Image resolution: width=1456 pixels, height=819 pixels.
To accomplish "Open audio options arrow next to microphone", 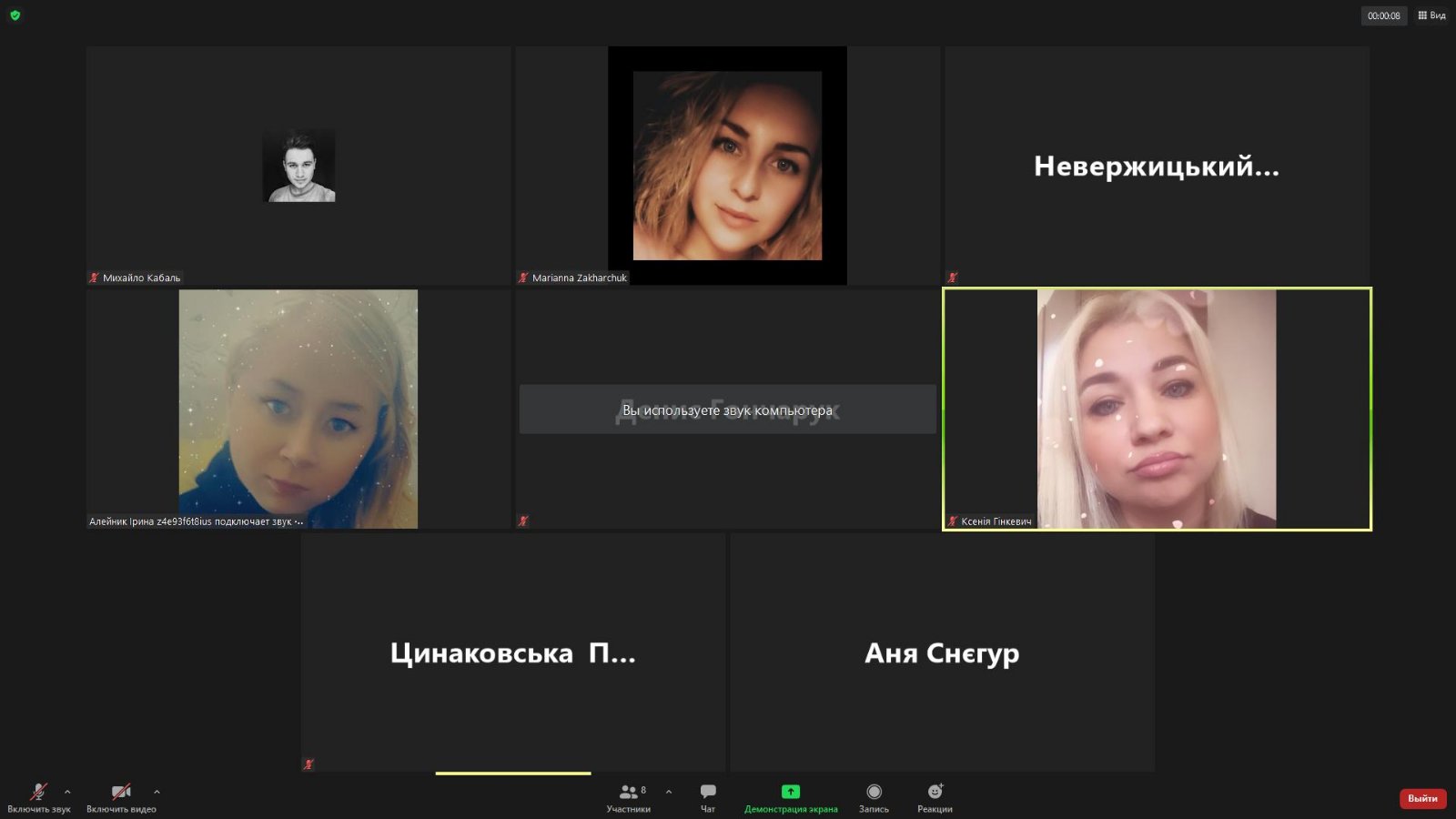I will tap(67, 792).
